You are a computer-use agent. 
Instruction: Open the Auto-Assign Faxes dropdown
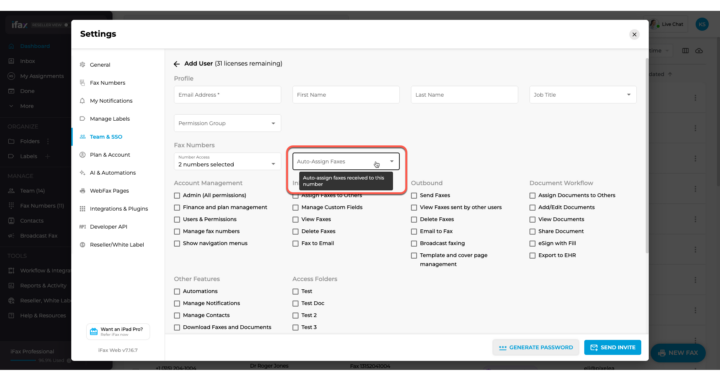346,161
